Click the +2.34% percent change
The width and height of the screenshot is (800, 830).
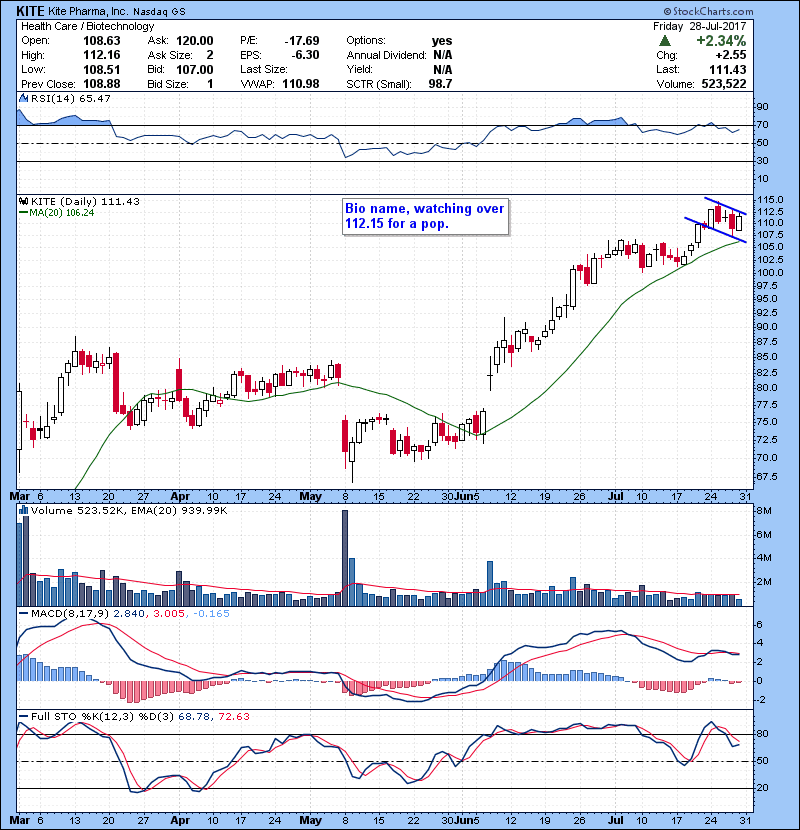tap(721, 41)
